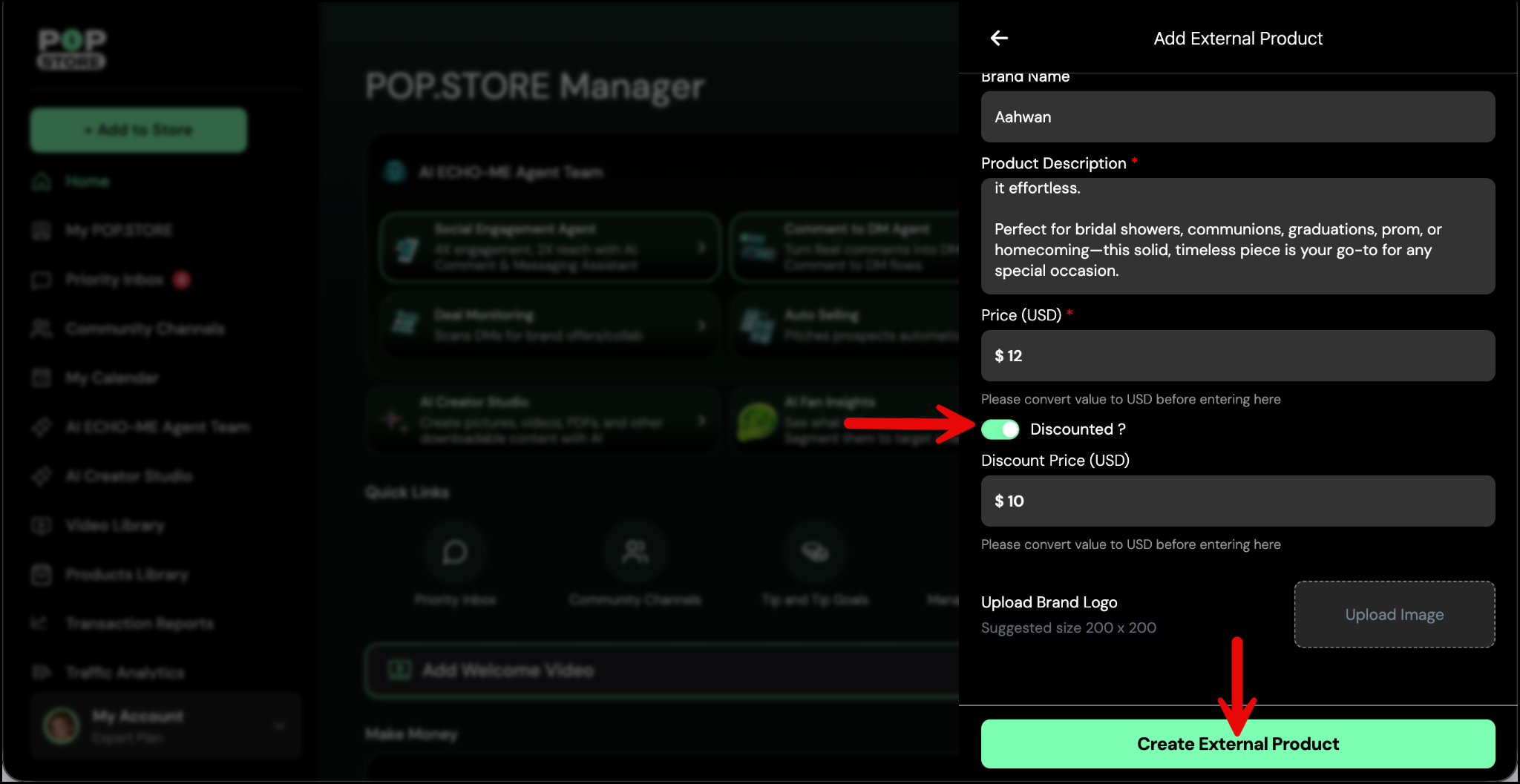Expand the My Account dropdown

coord(279,726)
